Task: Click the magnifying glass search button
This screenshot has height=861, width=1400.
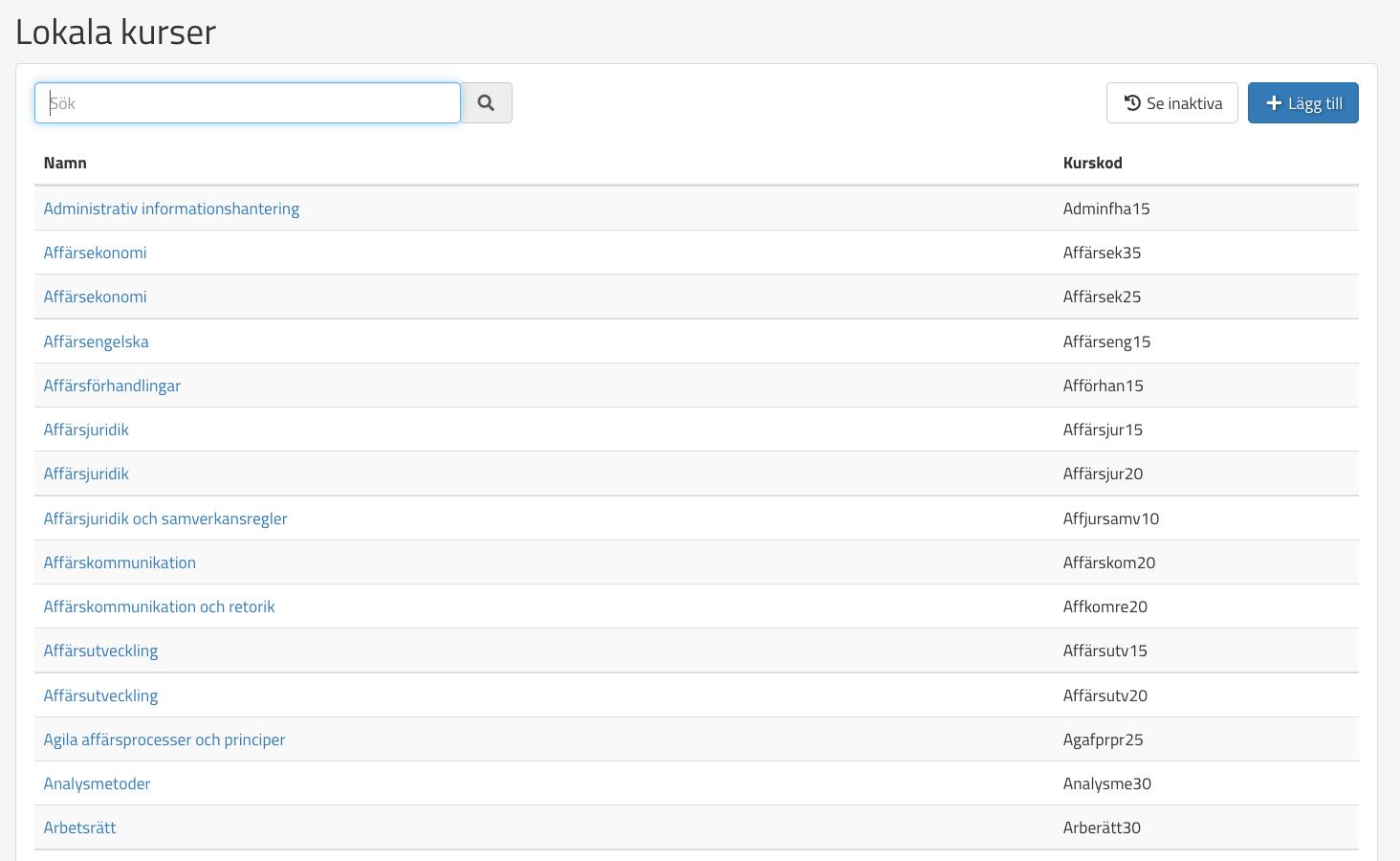Action: click(486, 103)
